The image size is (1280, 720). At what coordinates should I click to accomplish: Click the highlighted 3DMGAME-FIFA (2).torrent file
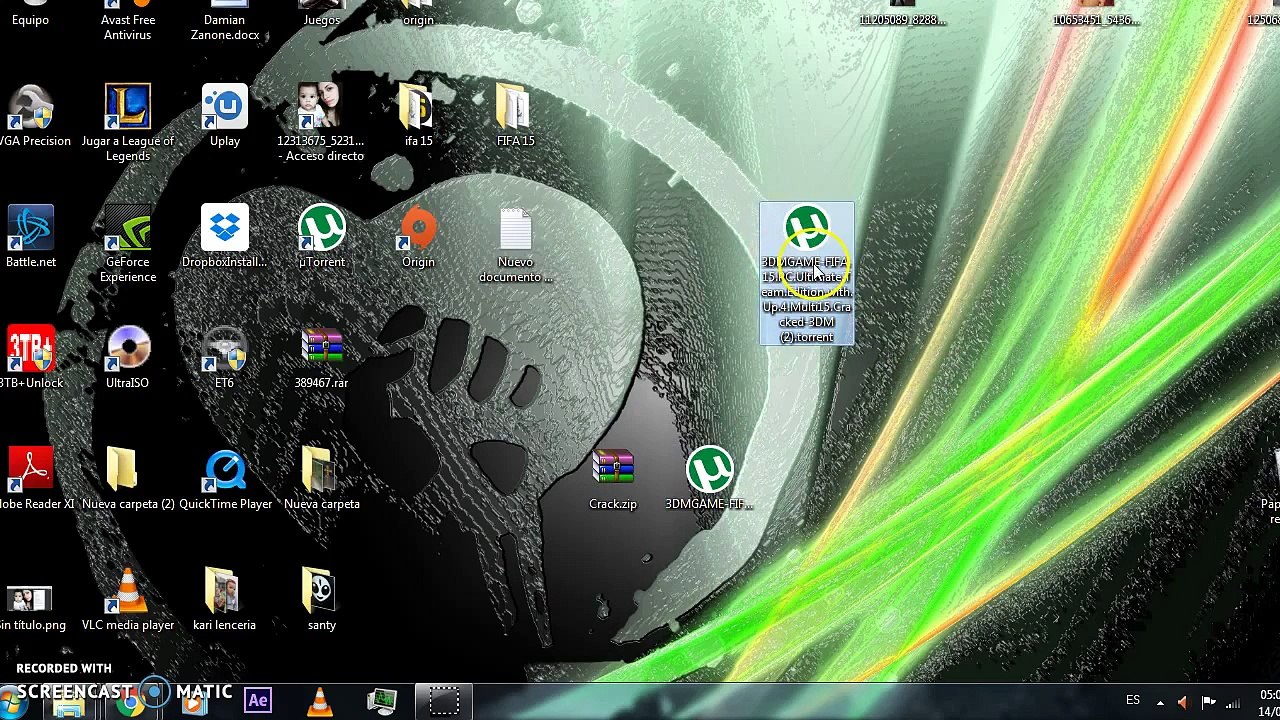coord(807,274)
